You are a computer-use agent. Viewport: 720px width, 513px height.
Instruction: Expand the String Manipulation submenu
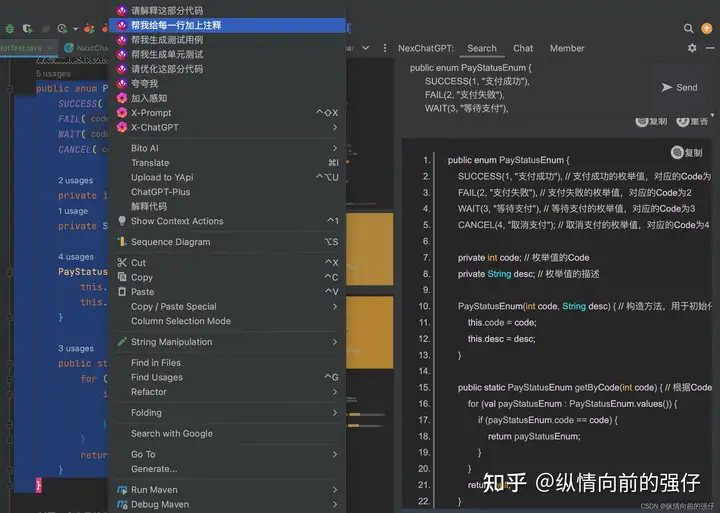[227, 342]
